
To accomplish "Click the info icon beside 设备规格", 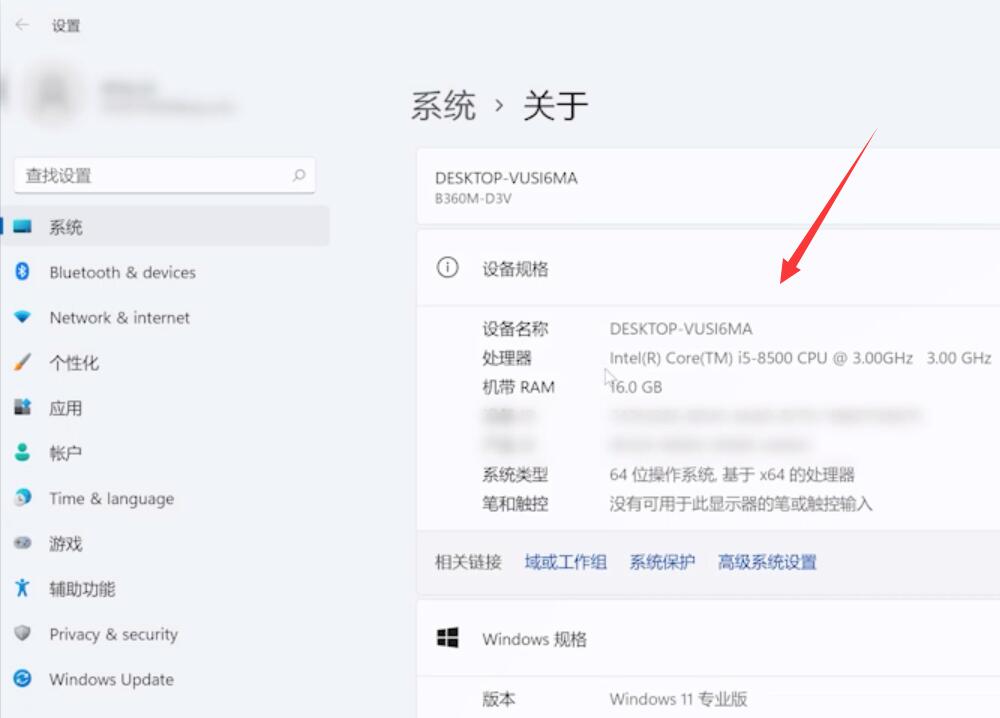I will coord(447,268).
